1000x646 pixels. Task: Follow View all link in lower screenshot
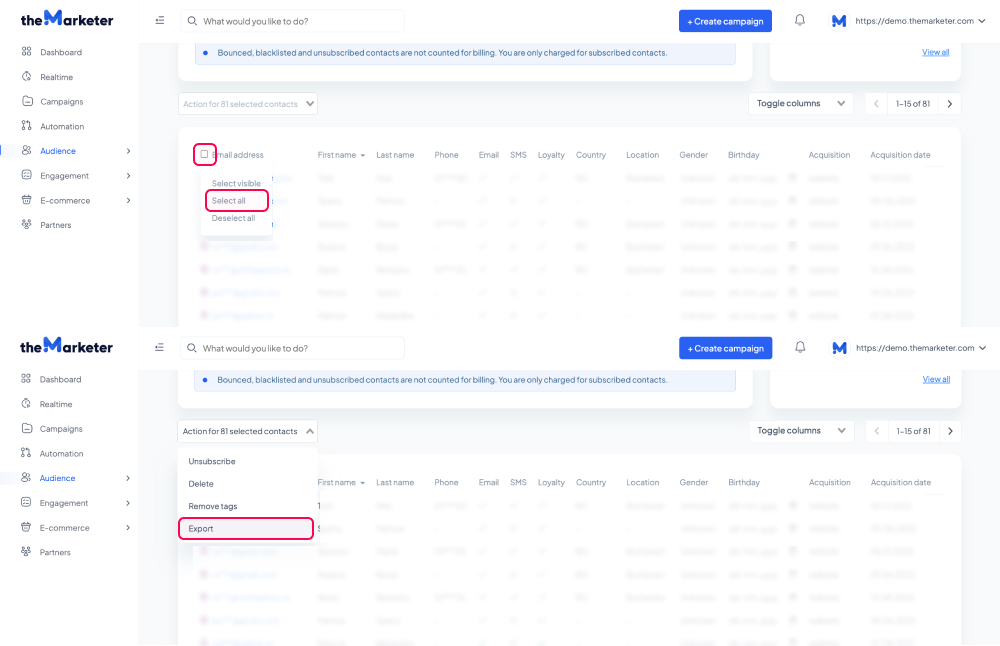pyautogui.click(x=936, y=379)
